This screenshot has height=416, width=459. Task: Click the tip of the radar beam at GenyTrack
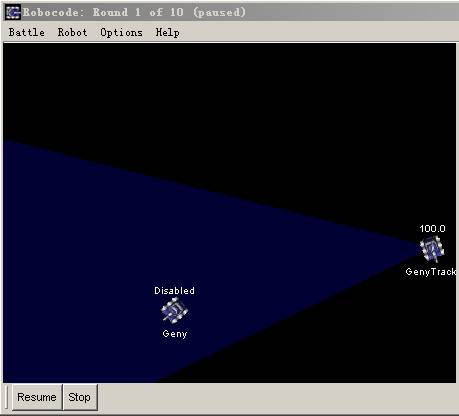coord(419,248)
